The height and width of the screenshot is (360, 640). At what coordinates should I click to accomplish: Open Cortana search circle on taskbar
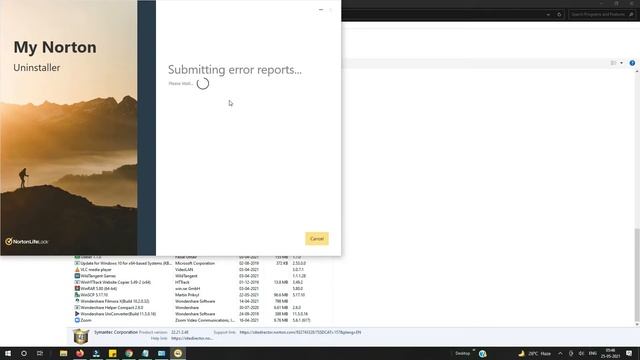pos(24,353)
